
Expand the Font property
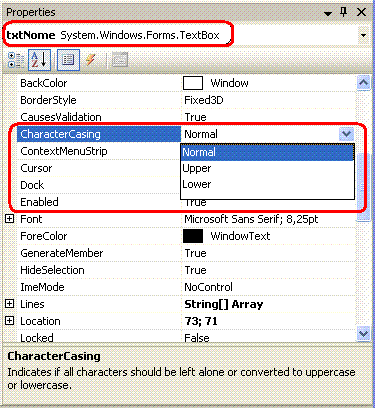(x=10, y=219)
